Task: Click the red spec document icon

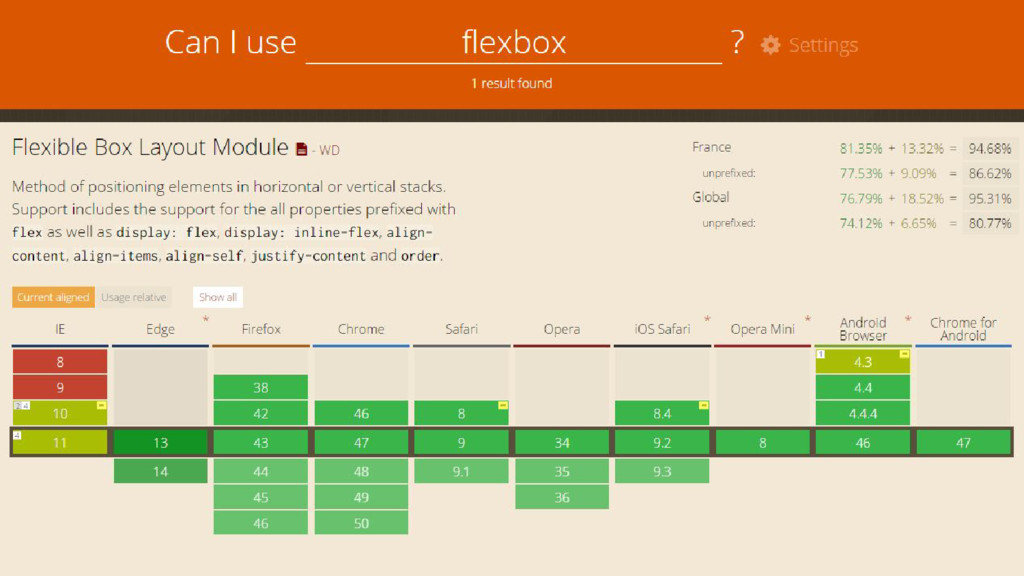Action: tap(302, 150)
